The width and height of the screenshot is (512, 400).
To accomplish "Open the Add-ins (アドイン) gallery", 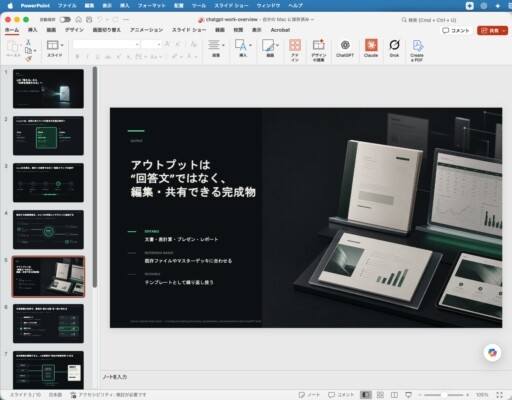I will tap(295, 50).
